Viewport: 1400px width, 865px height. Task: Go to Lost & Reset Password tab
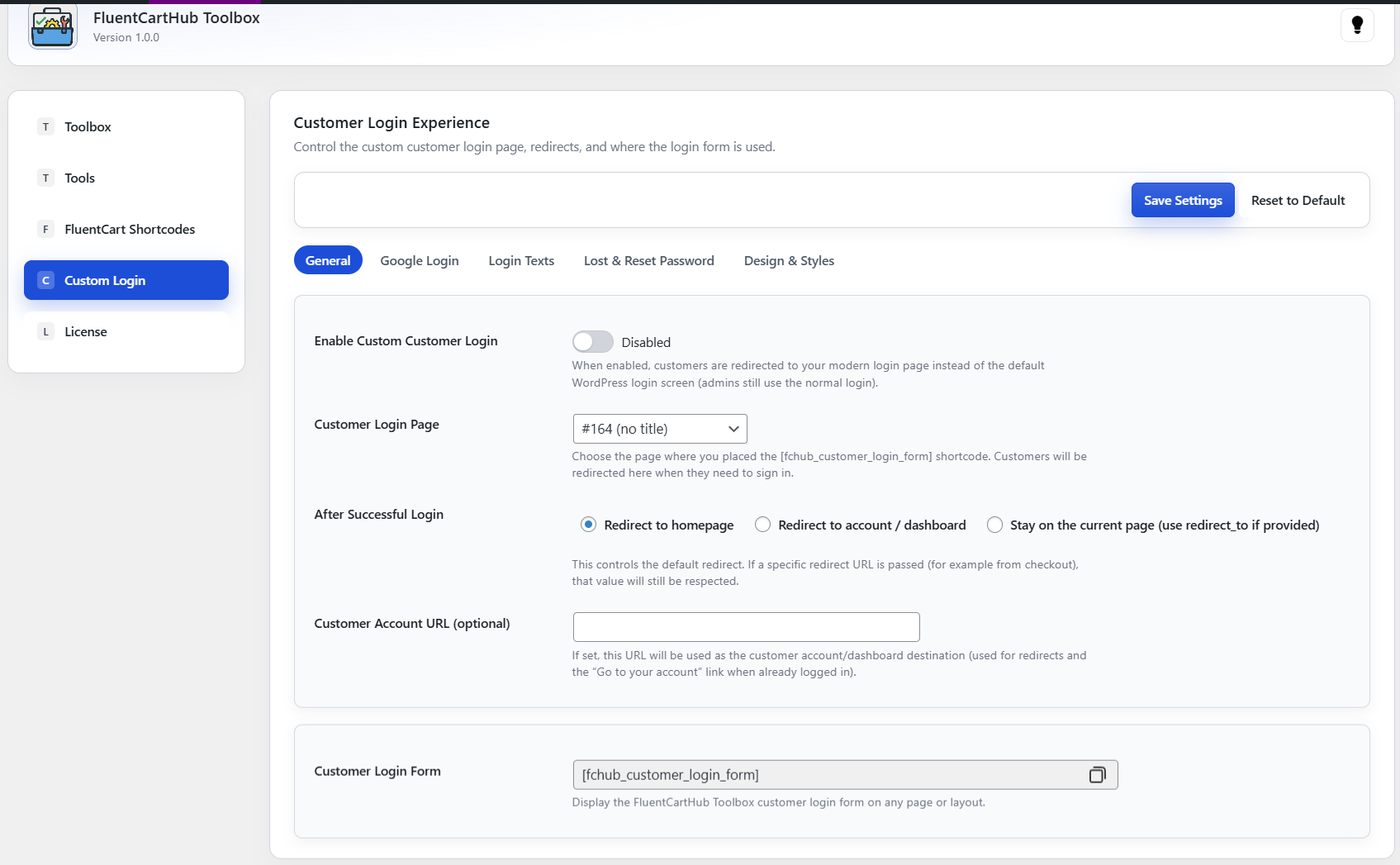pyautogui.click(x=648, y=261)
